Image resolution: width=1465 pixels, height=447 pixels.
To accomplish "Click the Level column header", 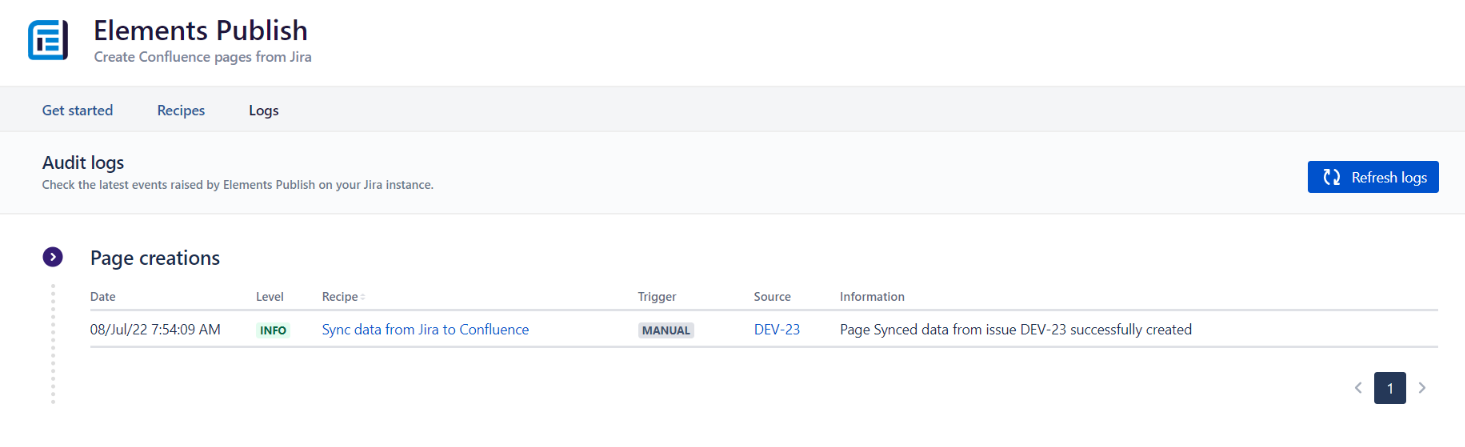I will pyautogui.click(x=270, y=297).
